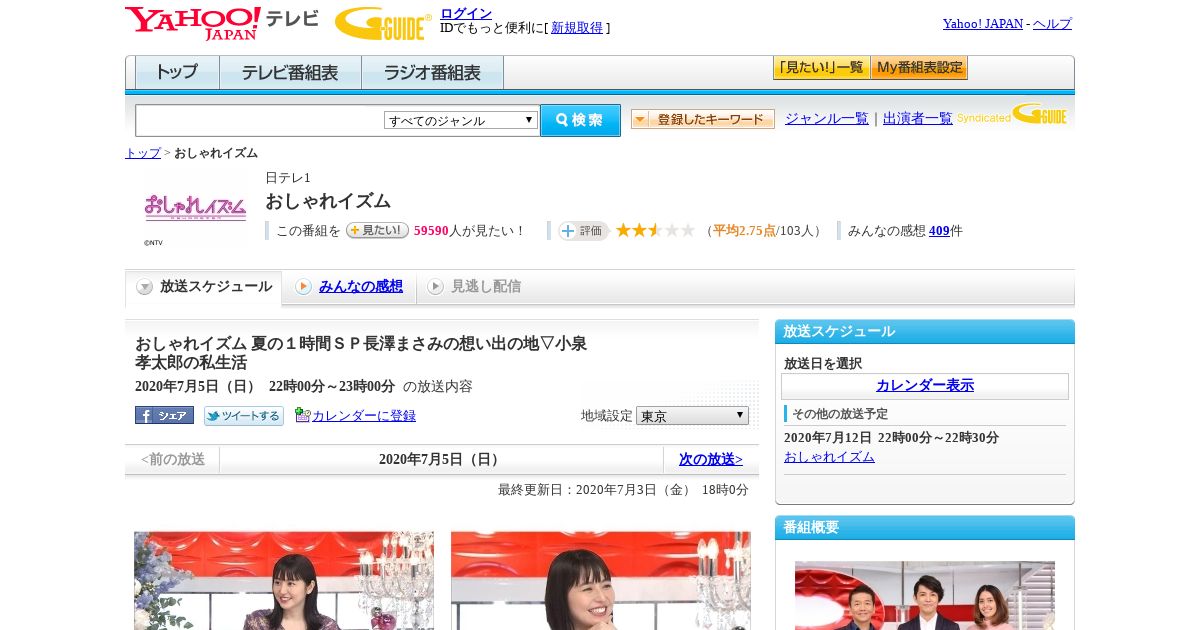Image resolution: width=1200 pixels, height=630 pixels.
Task: Click the 日テレ1 channel label
Action: coord(288,178)
